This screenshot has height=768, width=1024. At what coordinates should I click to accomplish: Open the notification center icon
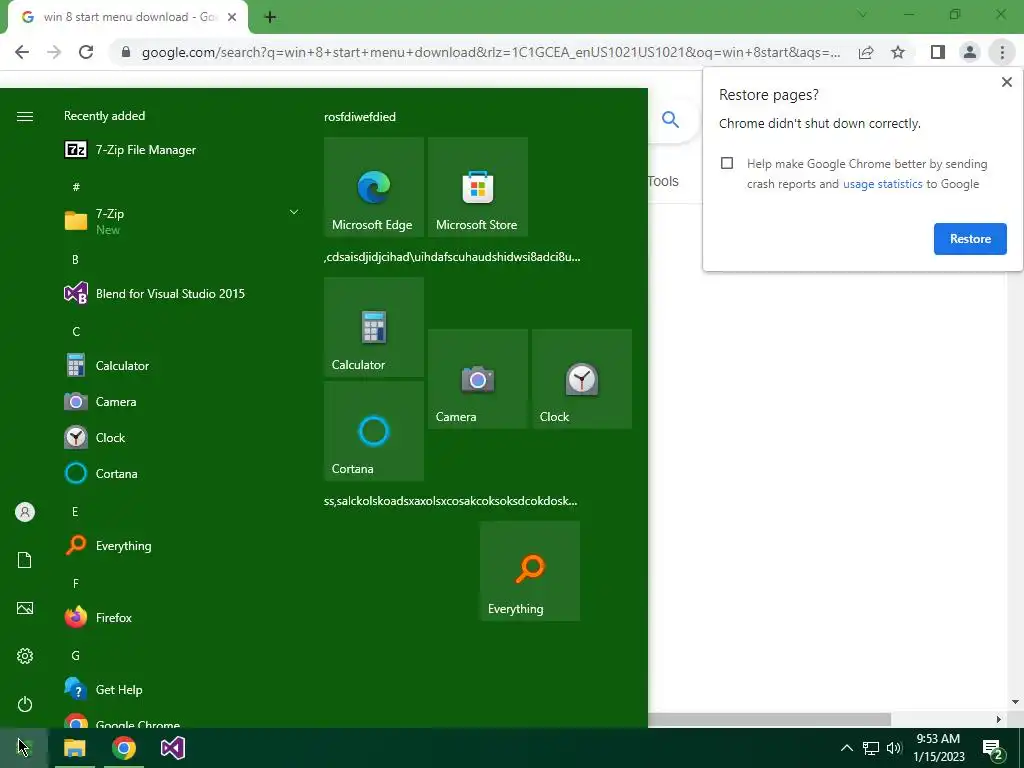[993, 748]
